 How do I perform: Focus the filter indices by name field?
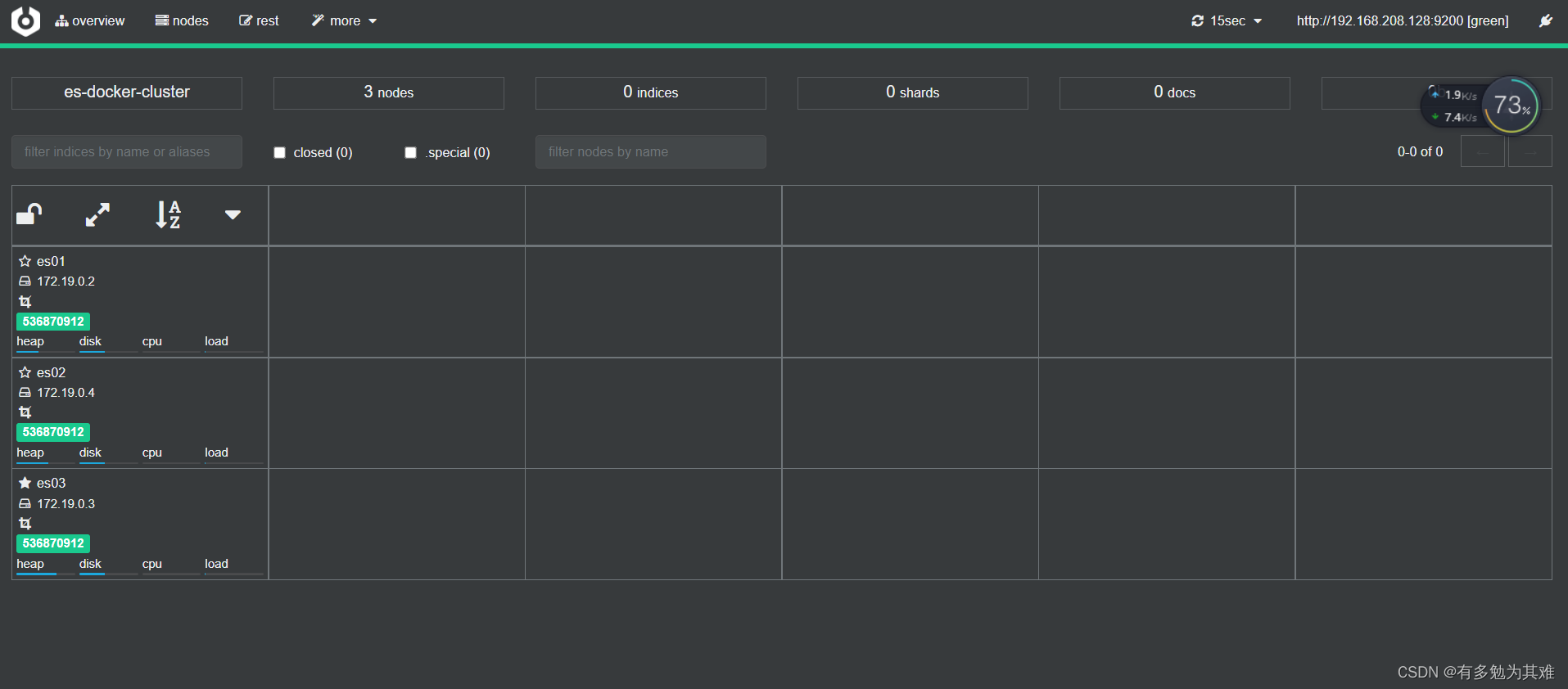[127, 151]
